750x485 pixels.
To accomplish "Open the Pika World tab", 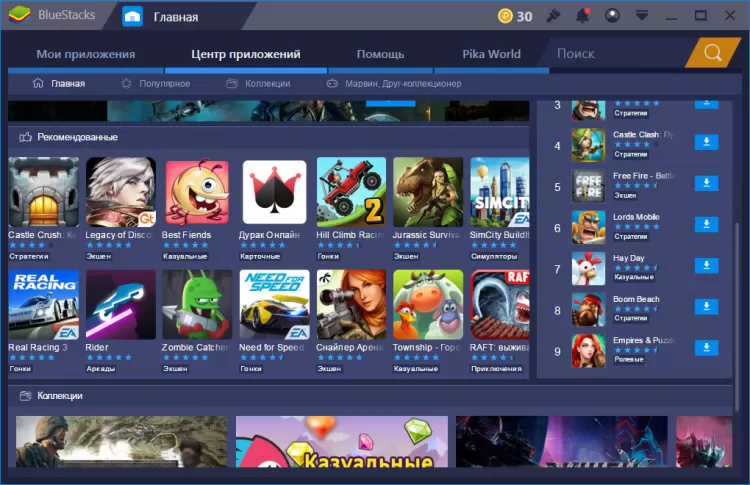I will click(491, 54).
